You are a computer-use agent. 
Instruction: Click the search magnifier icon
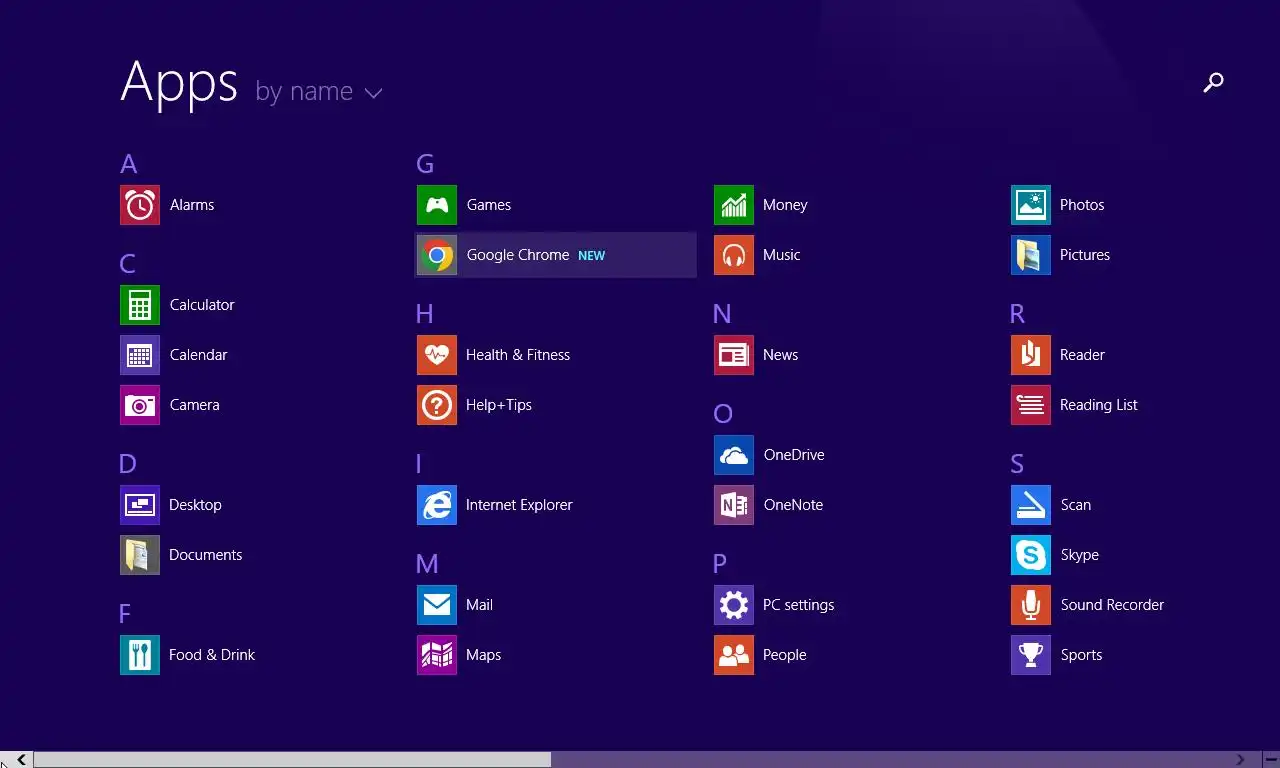[x=1213, y=83]
